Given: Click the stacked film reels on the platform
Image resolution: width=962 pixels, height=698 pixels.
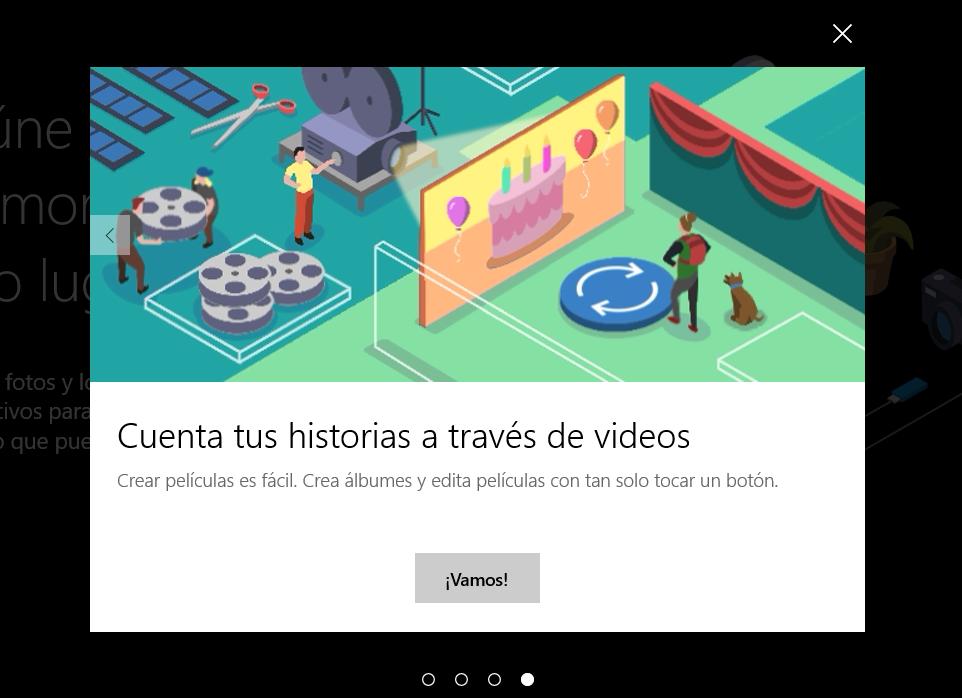Looking at the screenshot, I should click(x=258, y=287).
